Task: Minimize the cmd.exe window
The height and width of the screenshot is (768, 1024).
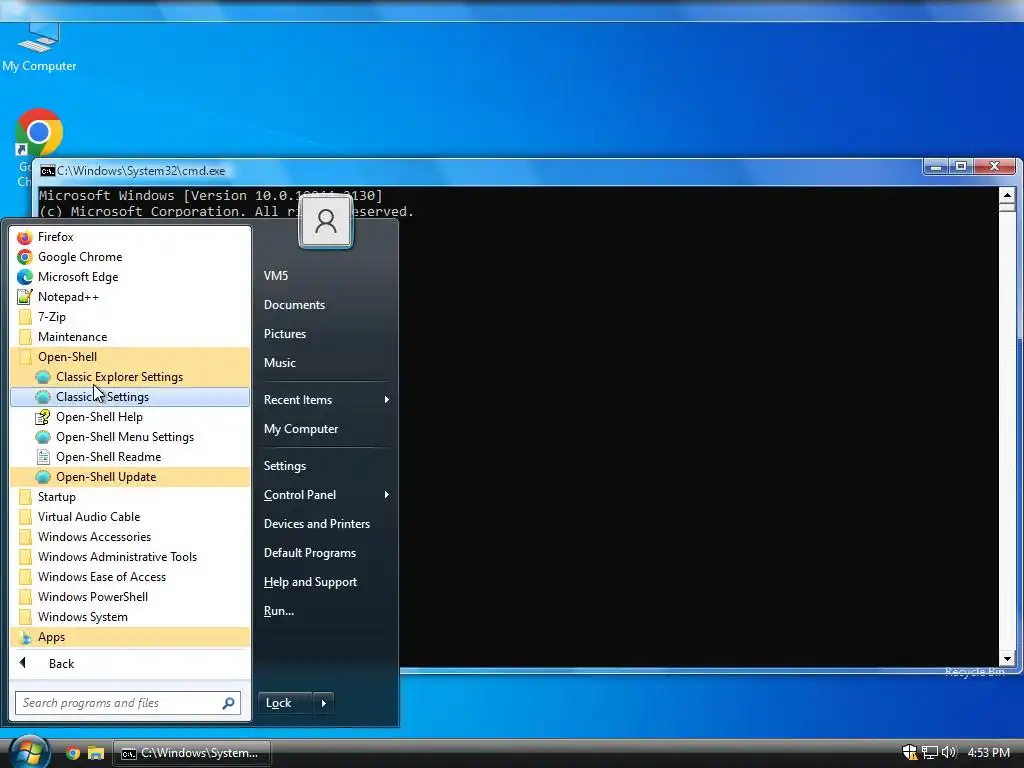Action: [x=936, y=167]
